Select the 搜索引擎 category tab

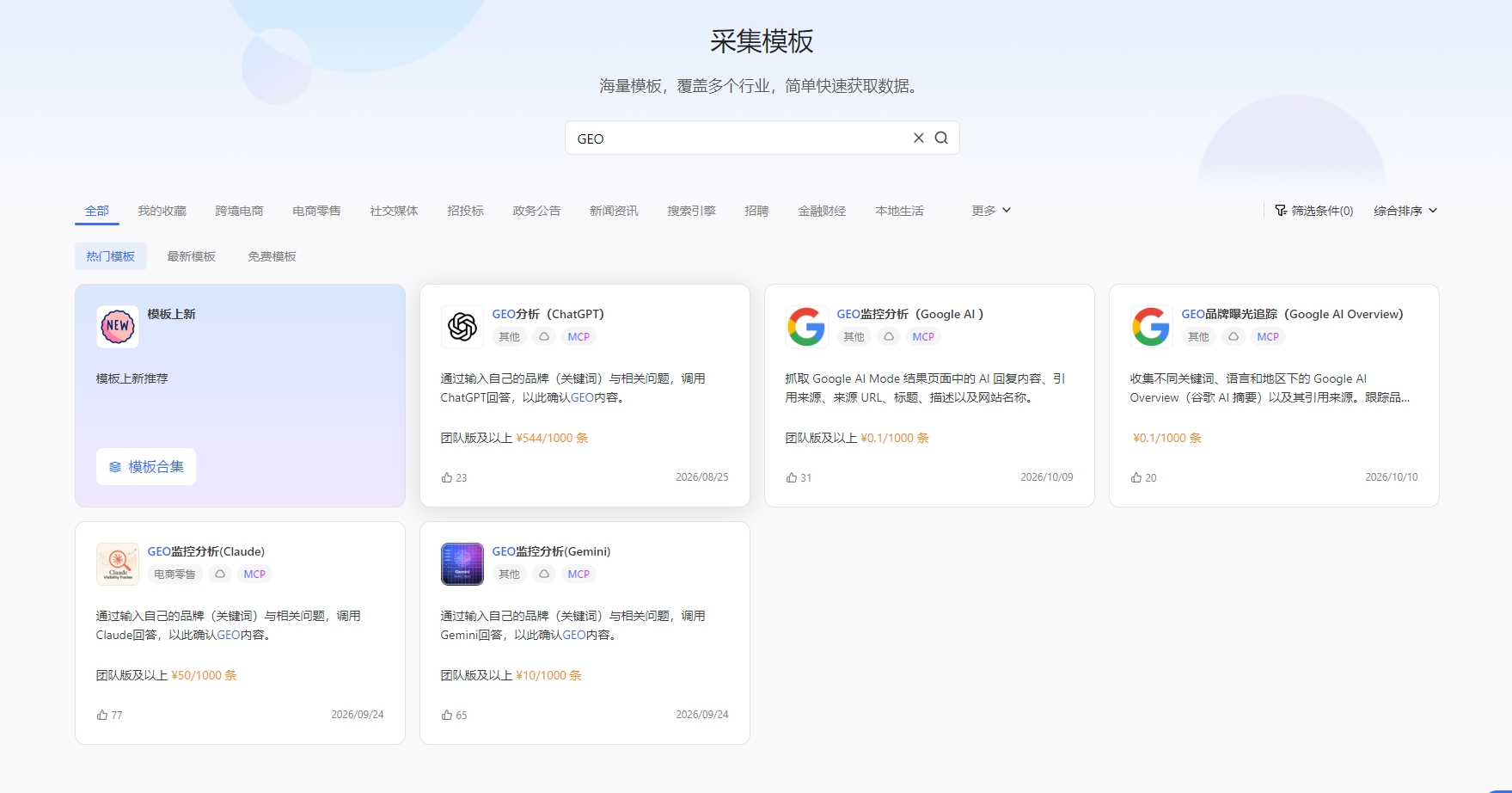(691, 211)
